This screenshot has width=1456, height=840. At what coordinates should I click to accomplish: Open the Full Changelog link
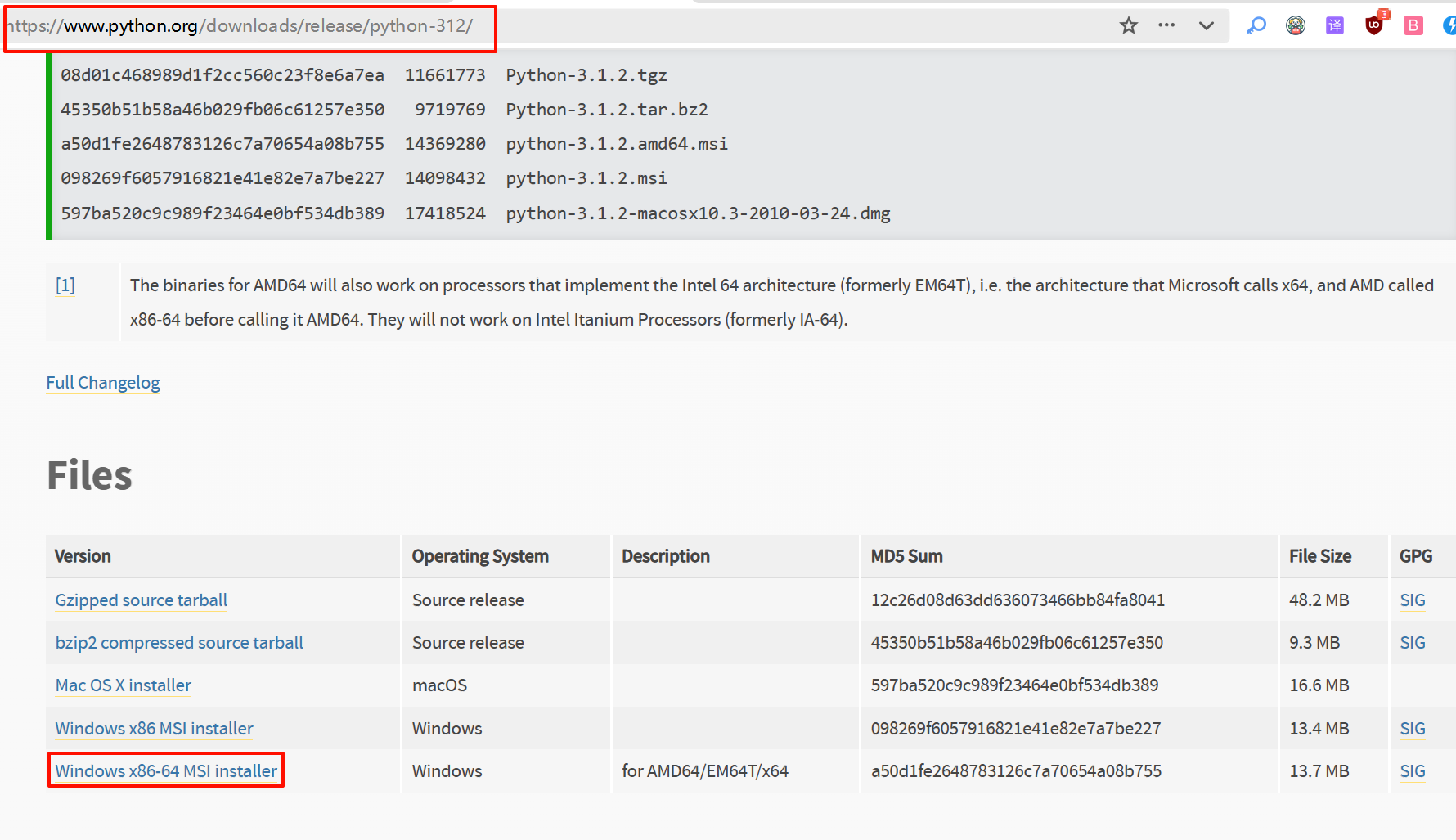coord(103,383)
